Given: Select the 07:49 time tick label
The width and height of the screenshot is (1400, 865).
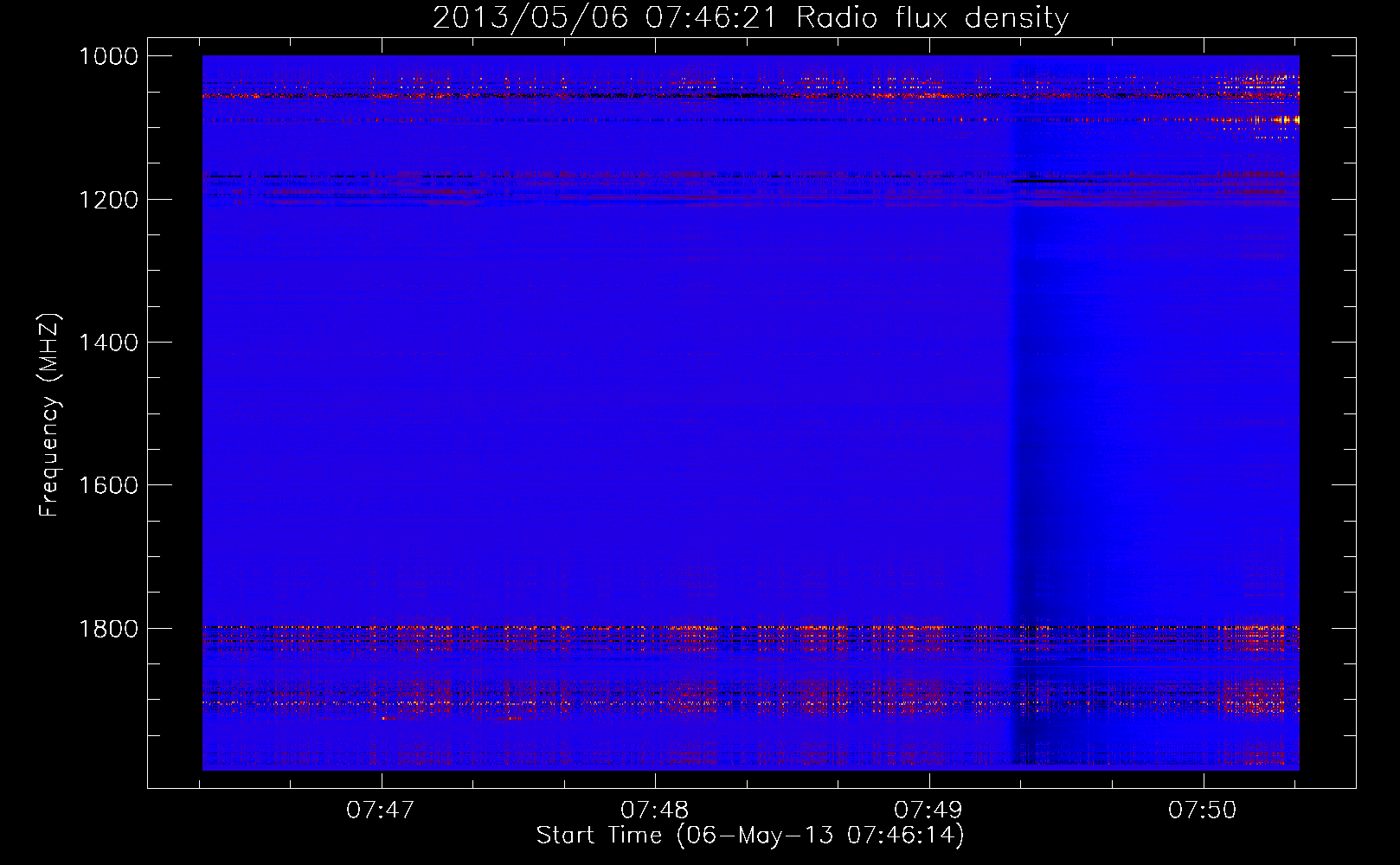Looking at the screenshot, I should [928, 811].
